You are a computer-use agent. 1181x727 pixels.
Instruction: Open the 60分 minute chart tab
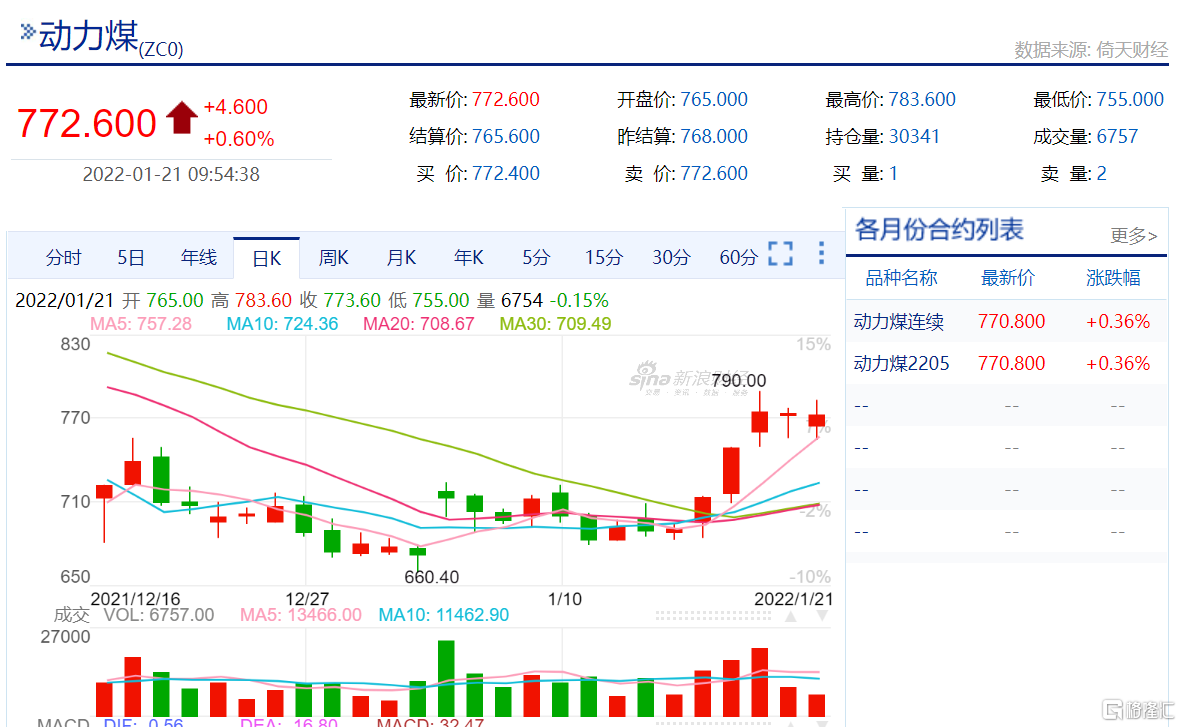coord(738,258)
